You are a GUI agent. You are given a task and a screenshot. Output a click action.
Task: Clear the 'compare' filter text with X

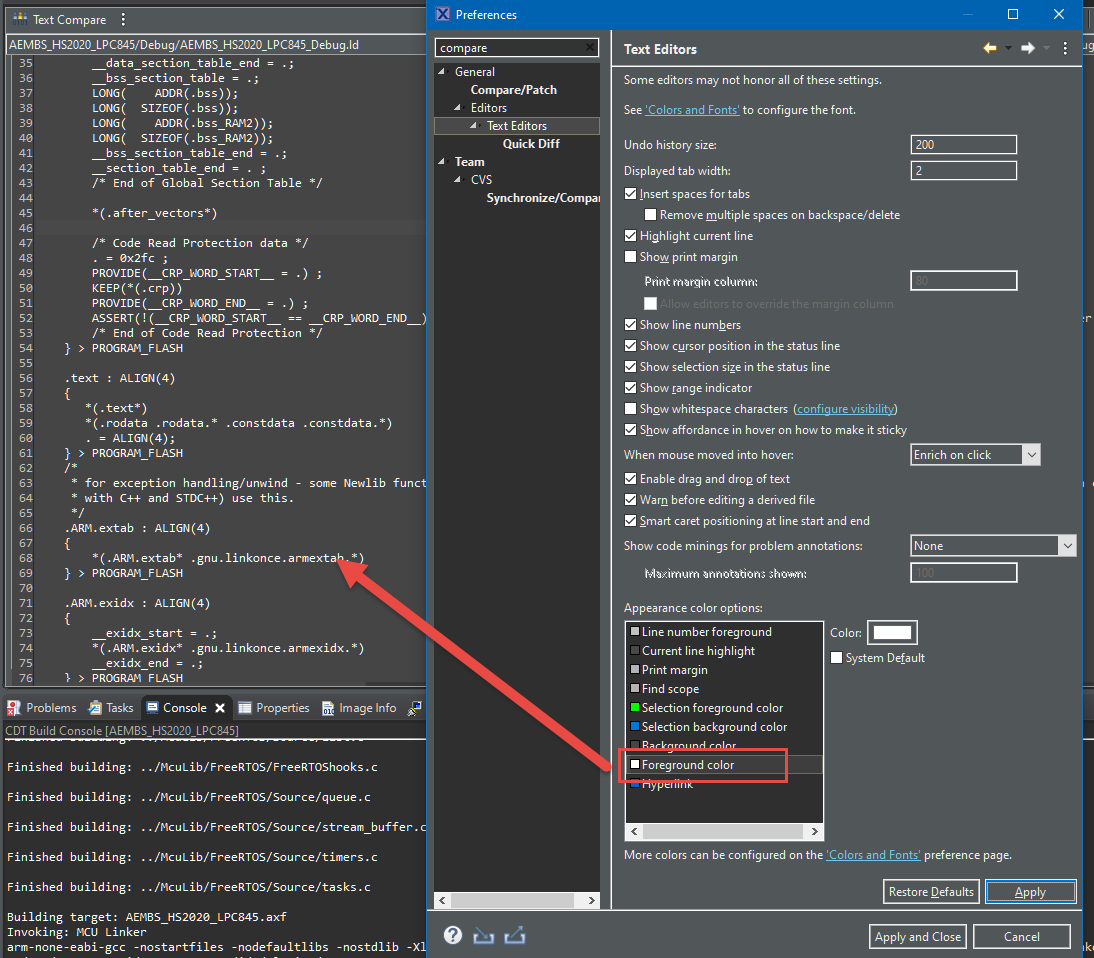click(589, 48)
